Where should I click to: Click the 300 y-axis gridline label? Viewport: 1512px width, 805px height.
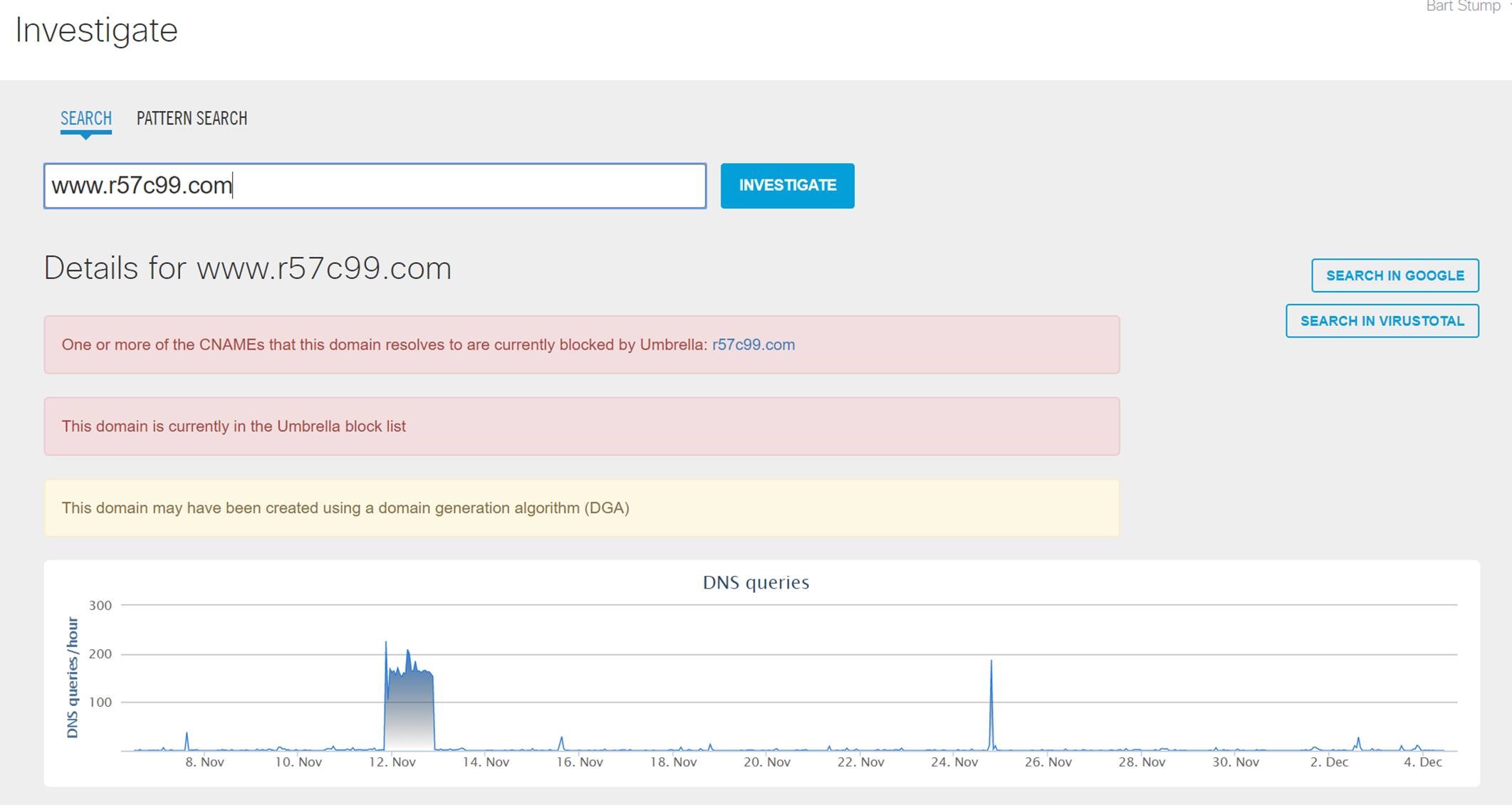100,606
